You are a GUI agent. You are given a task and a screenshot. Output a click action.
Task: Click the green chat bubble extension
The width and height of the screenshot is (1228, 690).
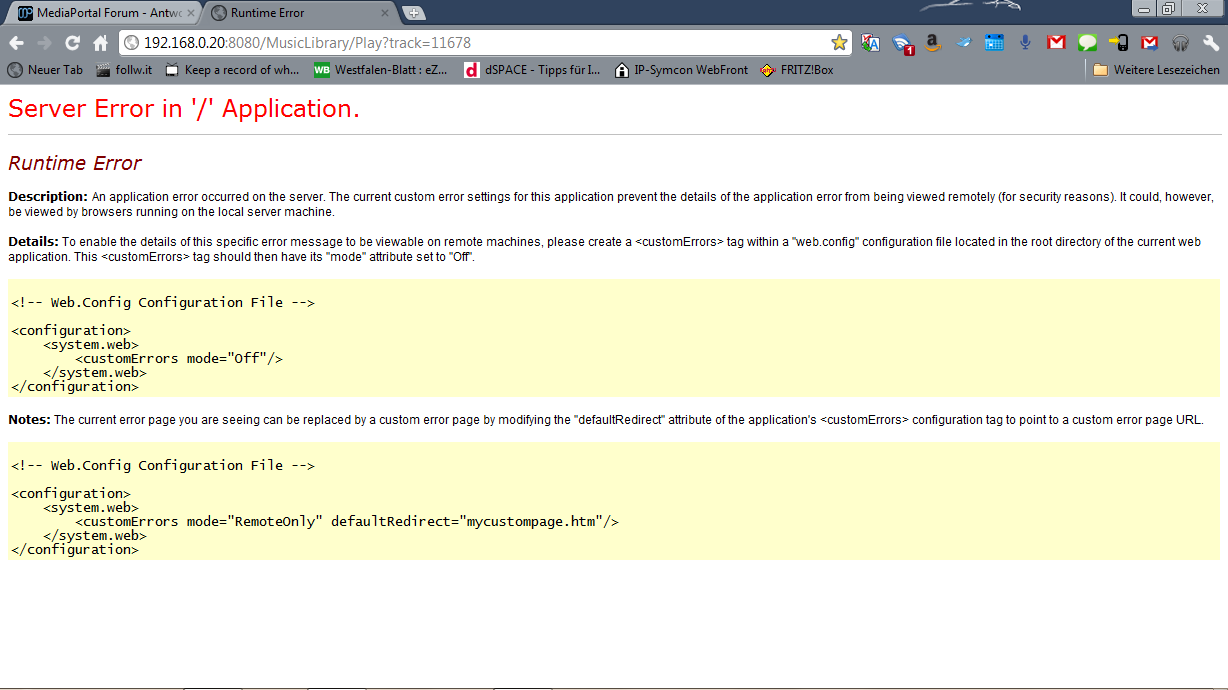(1087, 43)
